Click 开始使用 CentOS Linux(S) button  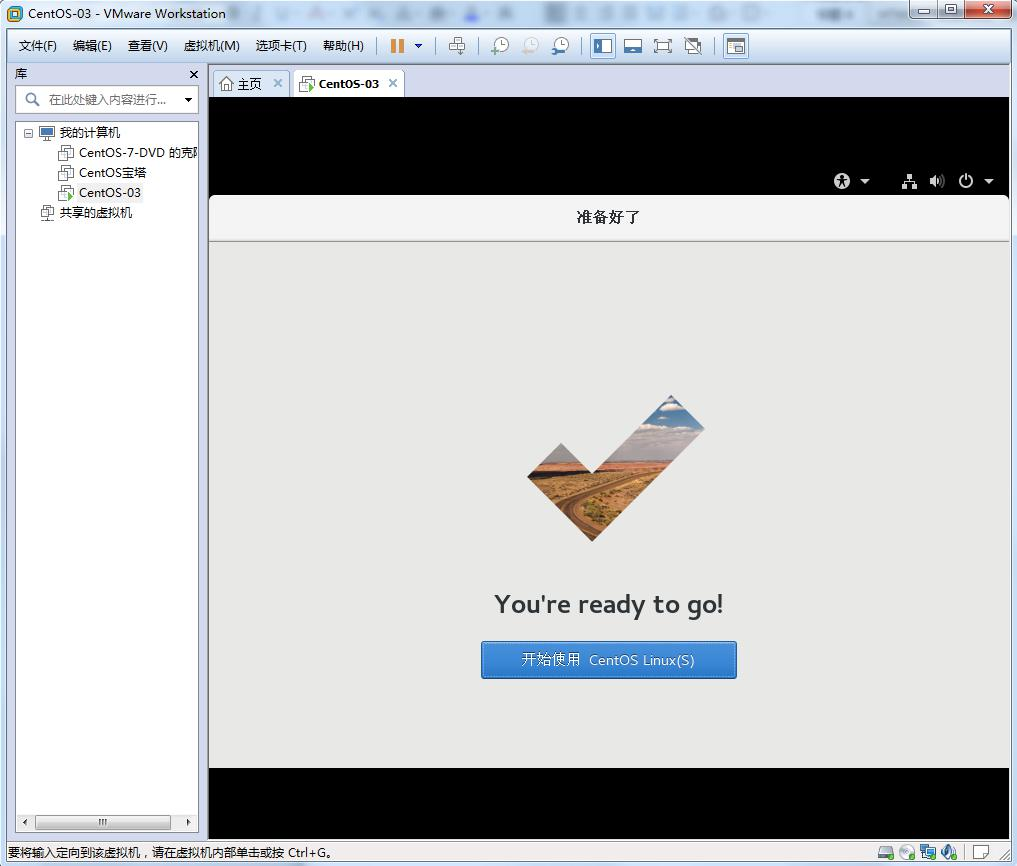pos(608,660)
